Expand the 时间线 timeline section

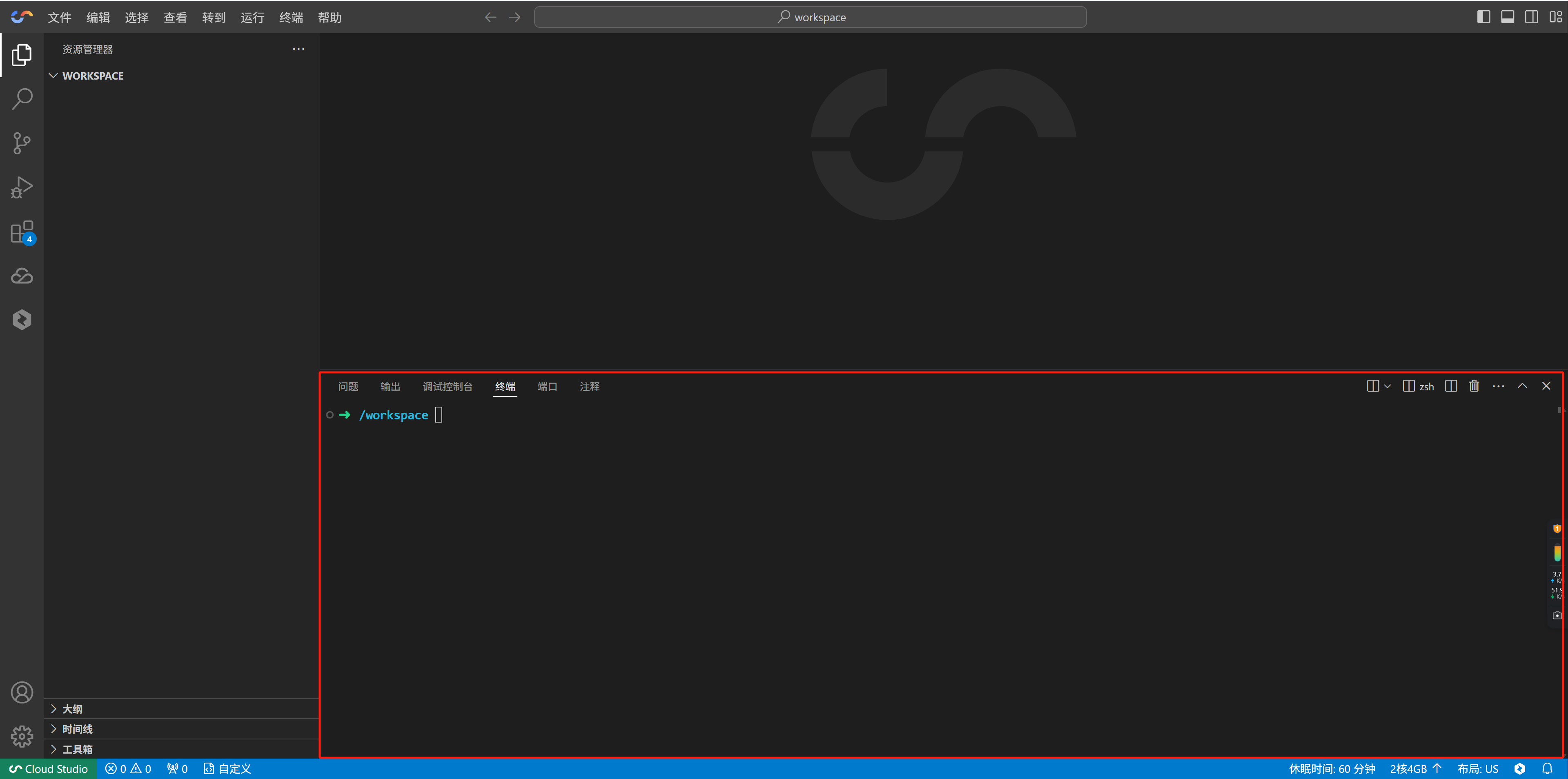(181, 729)
